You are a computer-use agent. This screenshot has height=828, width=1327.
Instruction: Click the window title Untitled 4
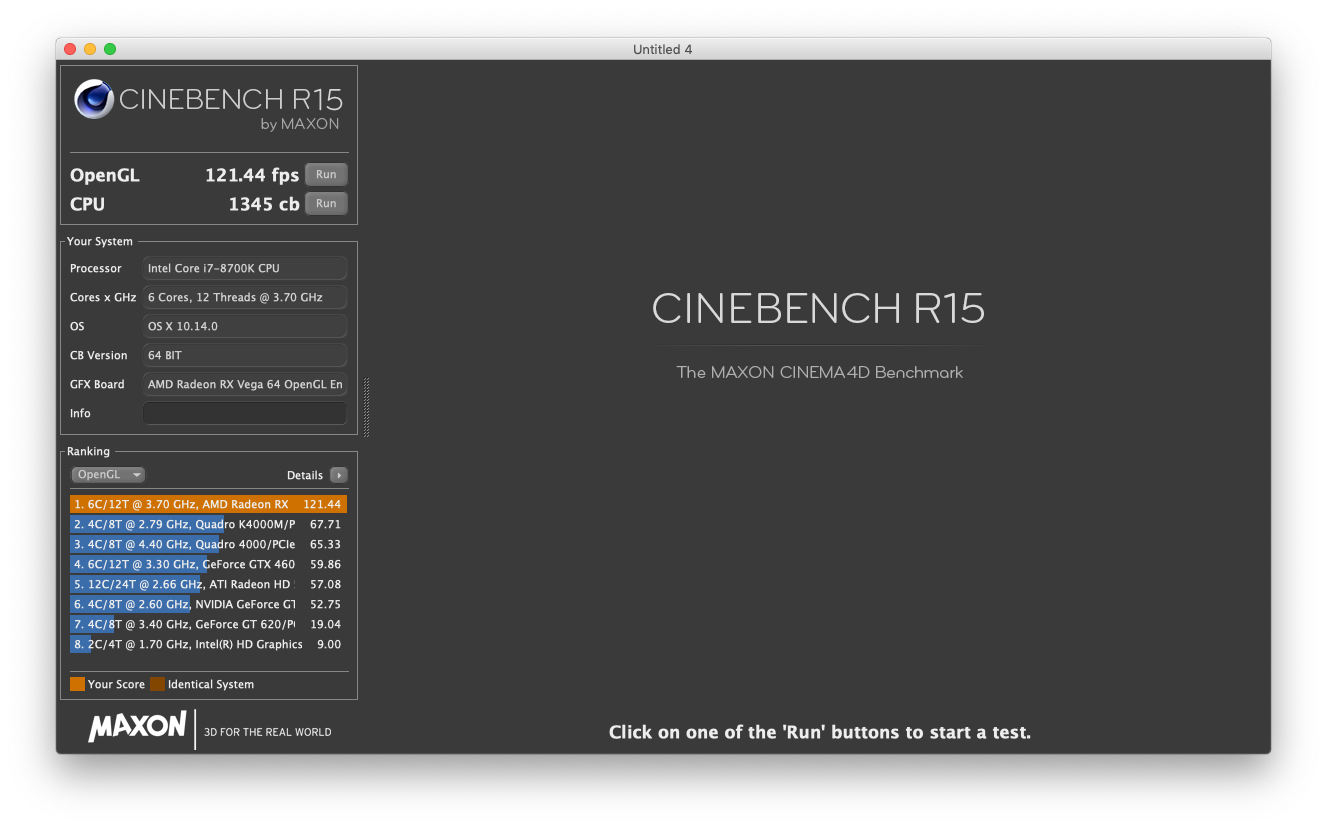(x=663, y=50)
